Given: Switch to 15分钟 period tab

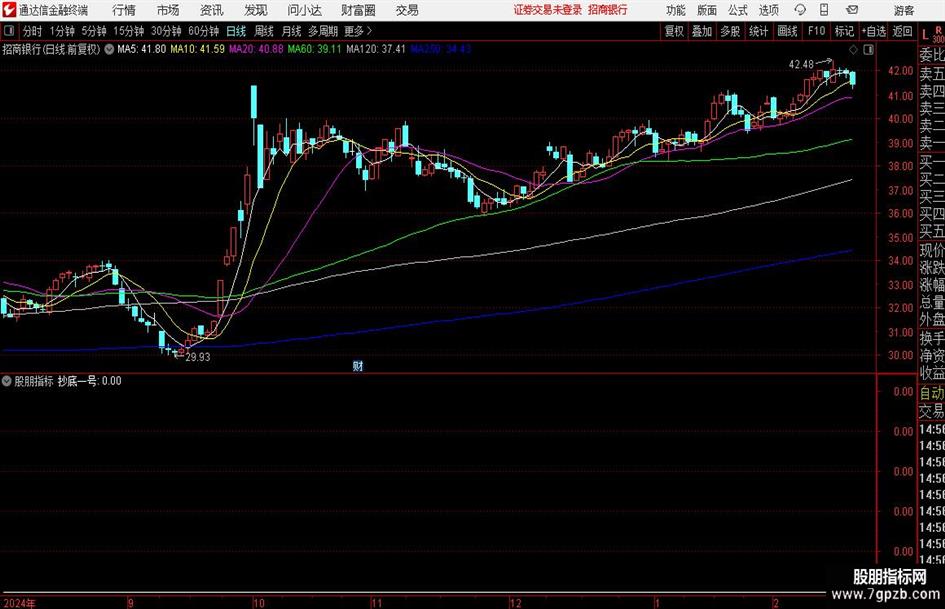Looking at the screenshot, I should click(128, 31).
